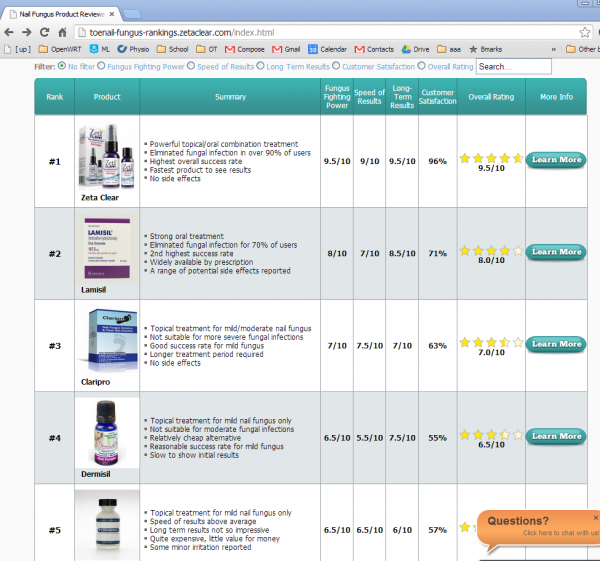Open the OpenWRT bookmark folder
The height and width of the screenshot is (561, 600).
(x=60, y=49)
